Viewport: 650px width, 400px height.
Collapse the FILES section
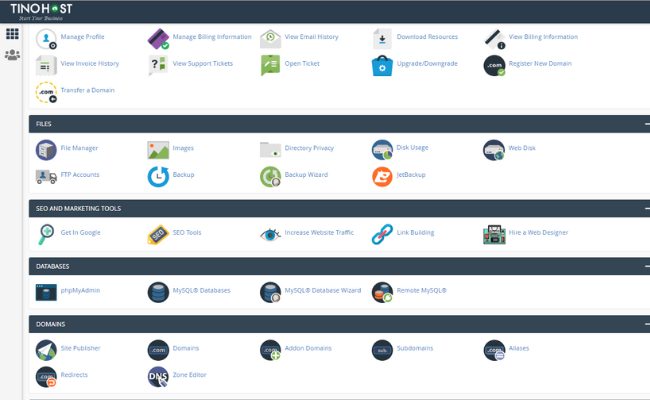(647, 124)
